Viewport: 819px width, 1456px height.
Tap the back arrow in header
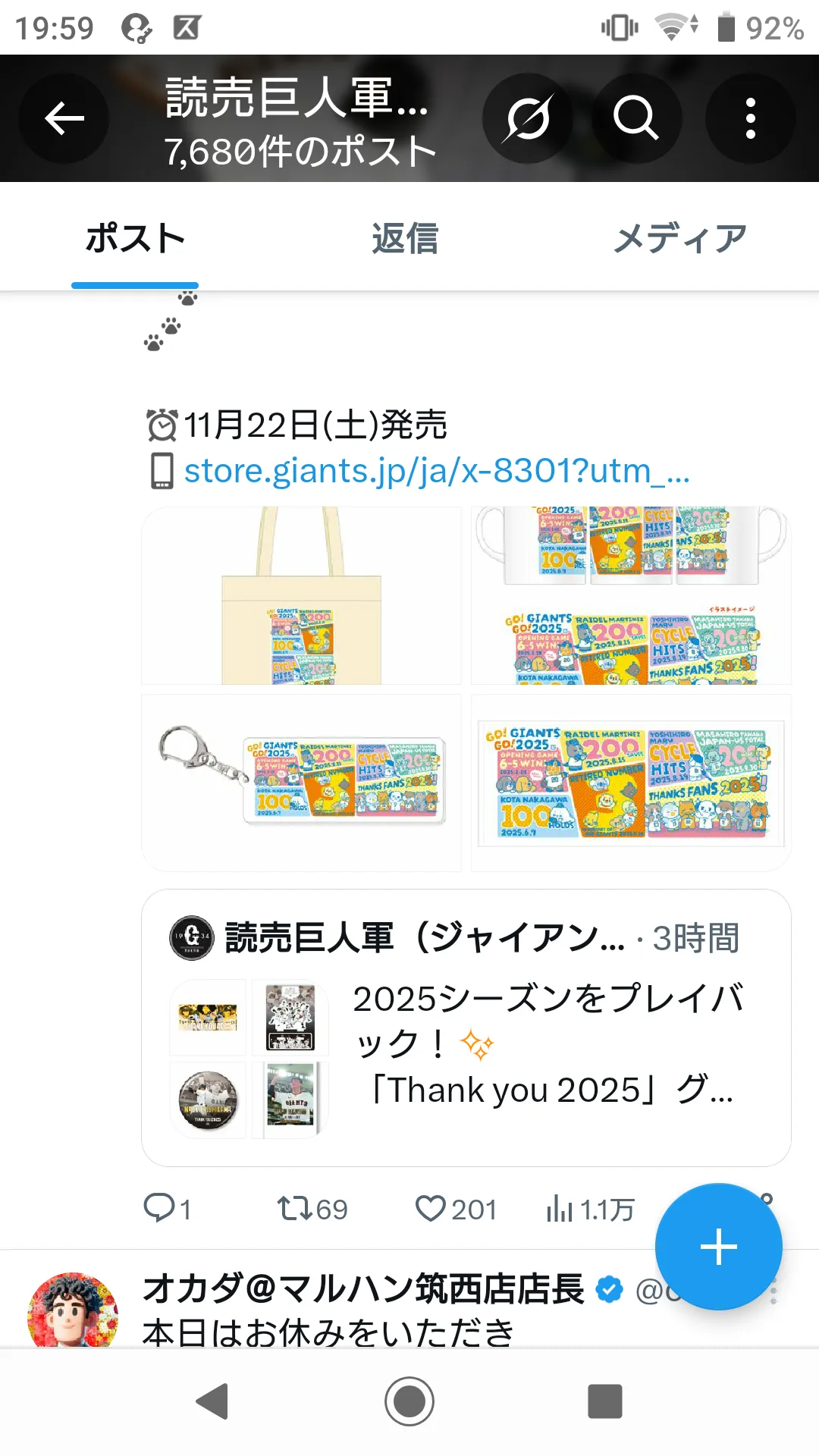point(64,118)
